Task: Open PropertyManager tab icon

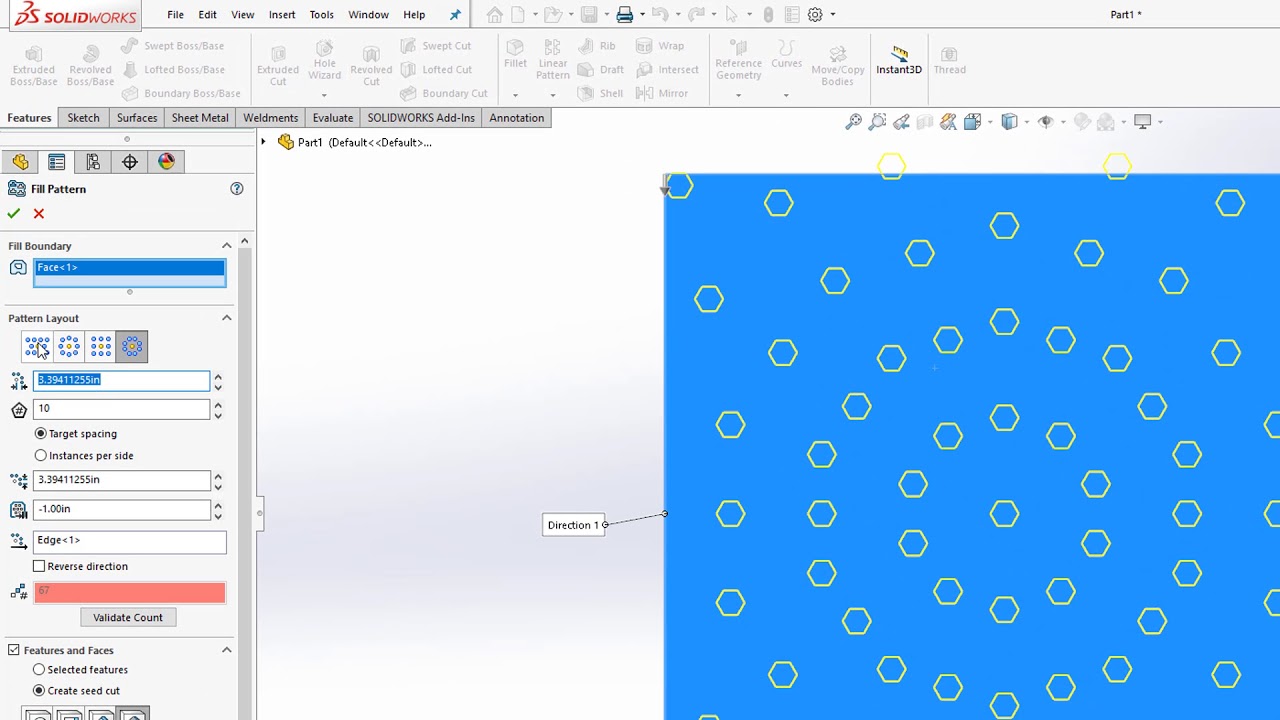Action: point(57,162)
